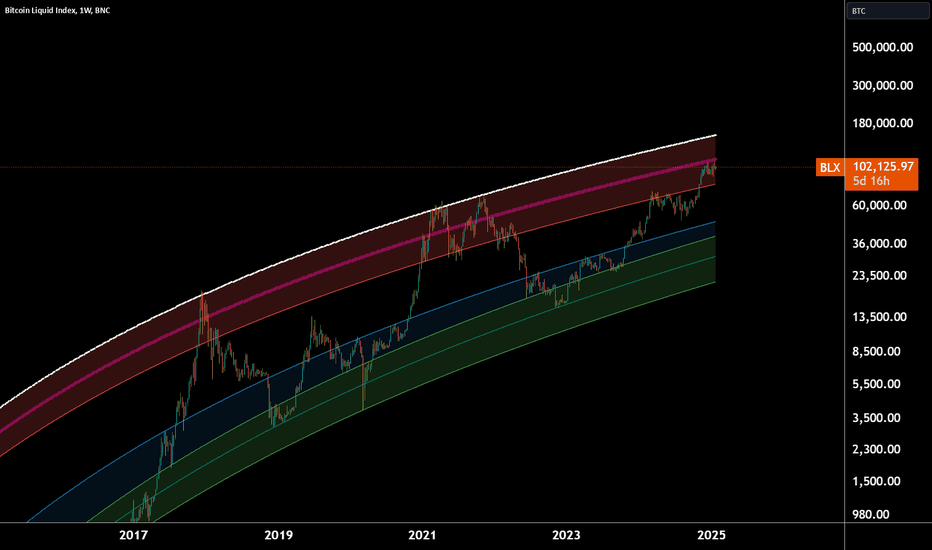
Task: Click the 2017 time axis label
Action: point(133,535)
